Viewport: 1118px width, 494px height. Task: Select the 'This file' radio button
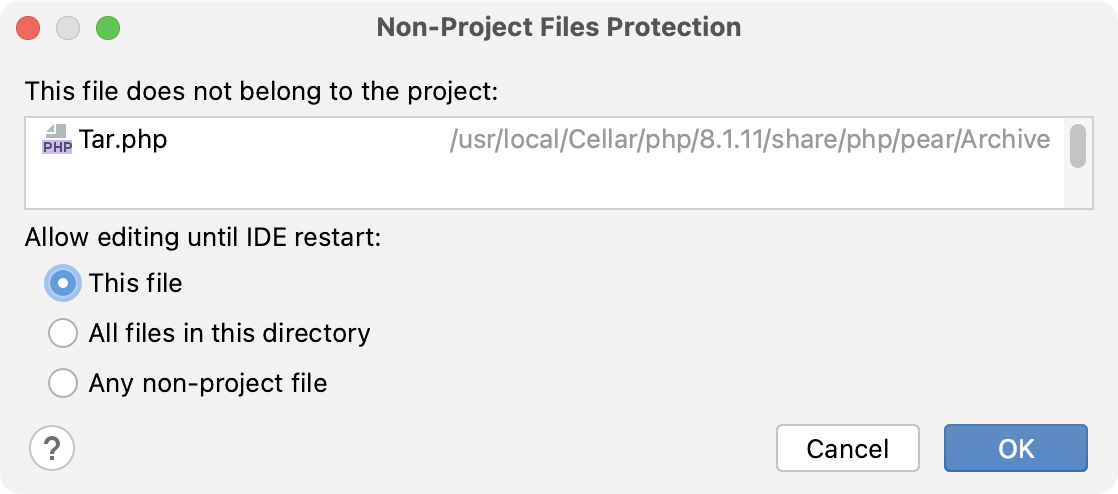click(x=63, y=284)
